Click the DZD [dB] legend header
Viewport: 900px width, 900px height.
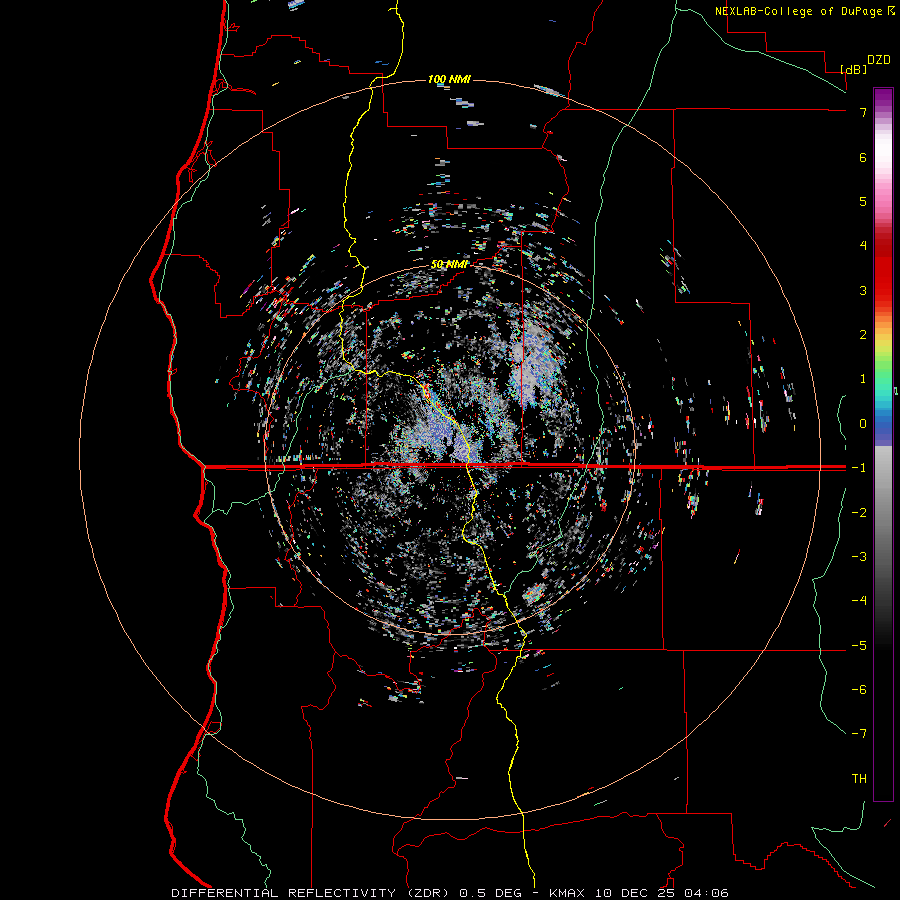click(865, 64)
